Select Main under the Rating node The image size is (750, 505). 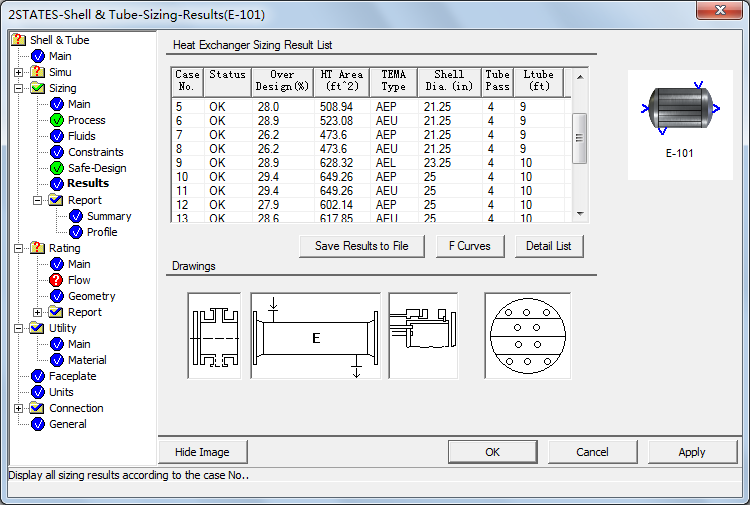(79, 264)
